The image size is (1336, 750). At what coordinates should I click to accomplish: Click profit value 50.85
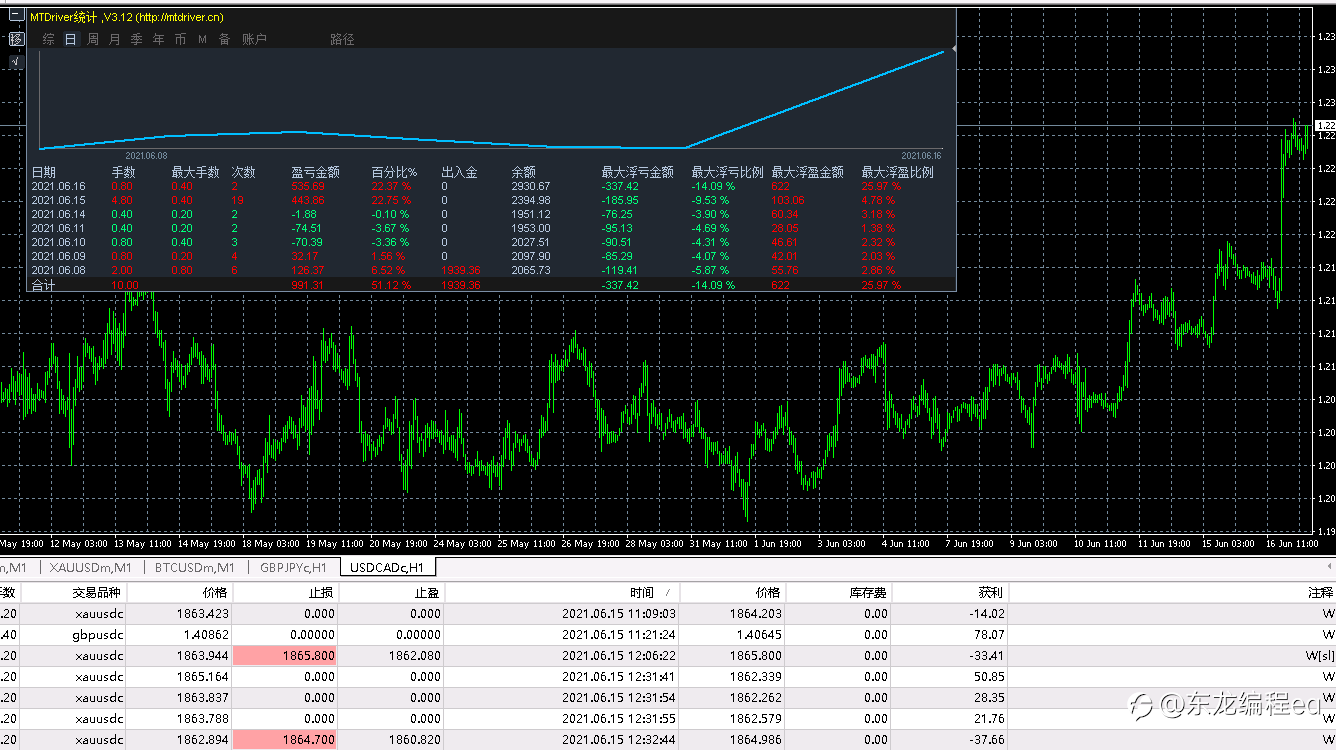pyautogui.click(x=987, y=677)
